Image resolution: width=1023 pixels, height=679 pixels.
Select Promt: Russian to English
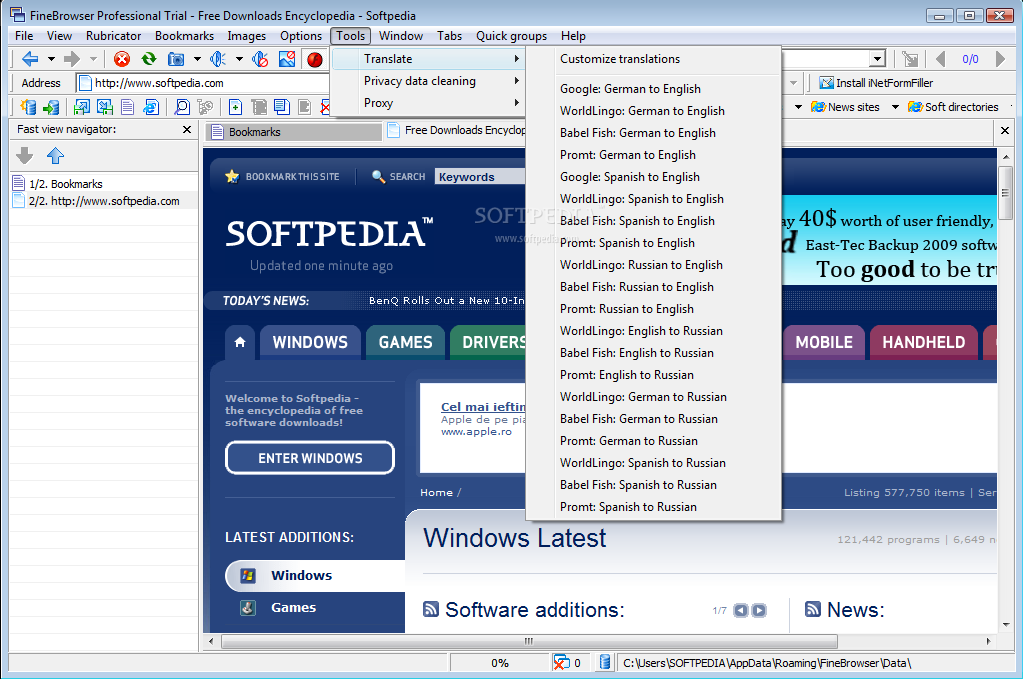click(653, 309)
